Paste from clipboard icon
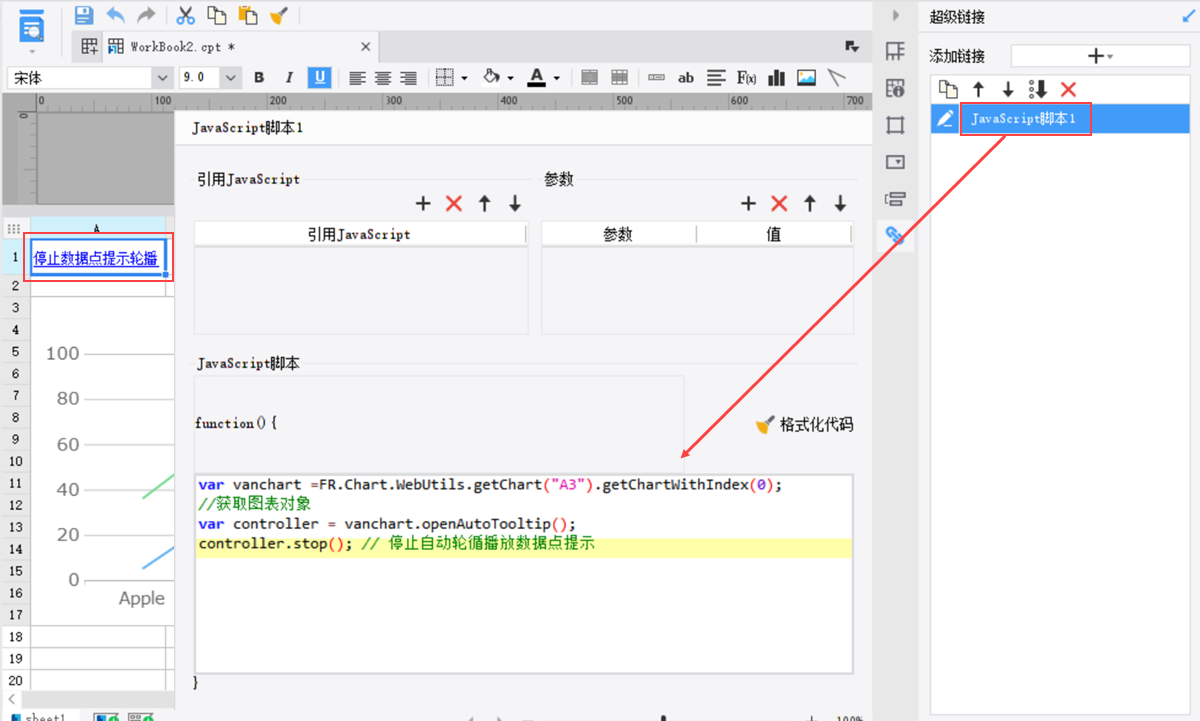This screenshot has height=721, width=1200. [248, 15]
